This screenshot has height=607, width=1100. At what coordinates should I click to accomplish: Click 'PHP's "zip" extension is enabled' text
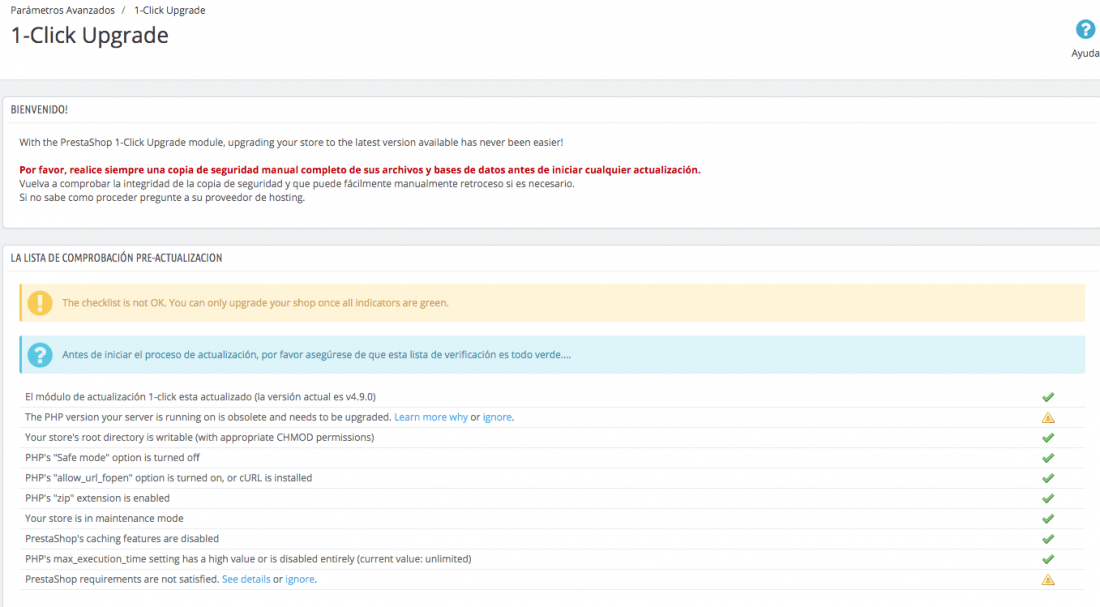(98, 498)
